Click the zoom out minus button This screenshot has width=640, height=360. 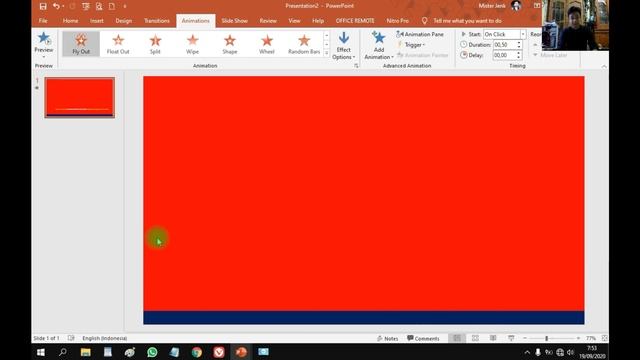(x=525, y=338)
